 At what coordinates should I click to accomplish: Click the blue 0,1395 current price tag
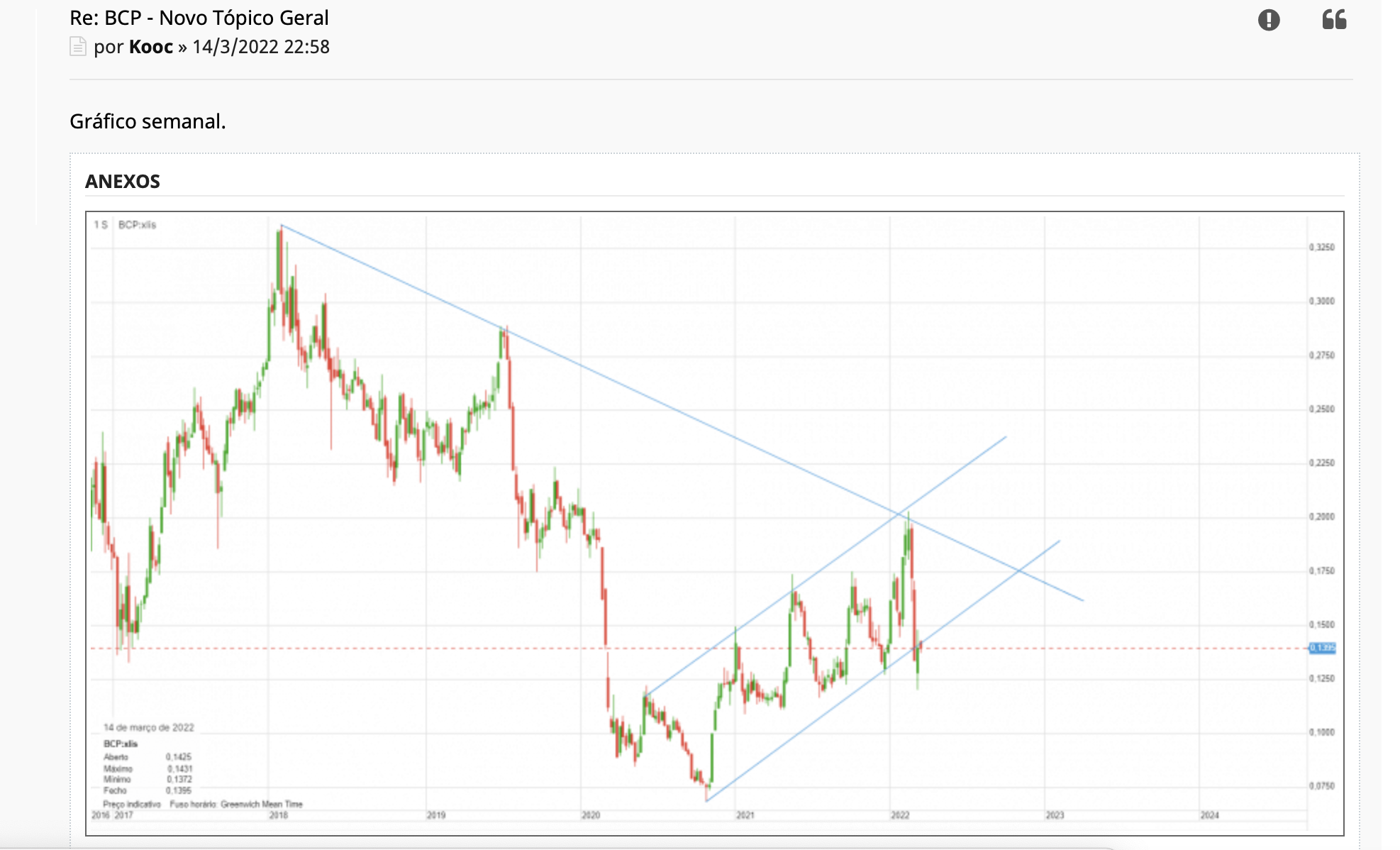point(1322,648)
